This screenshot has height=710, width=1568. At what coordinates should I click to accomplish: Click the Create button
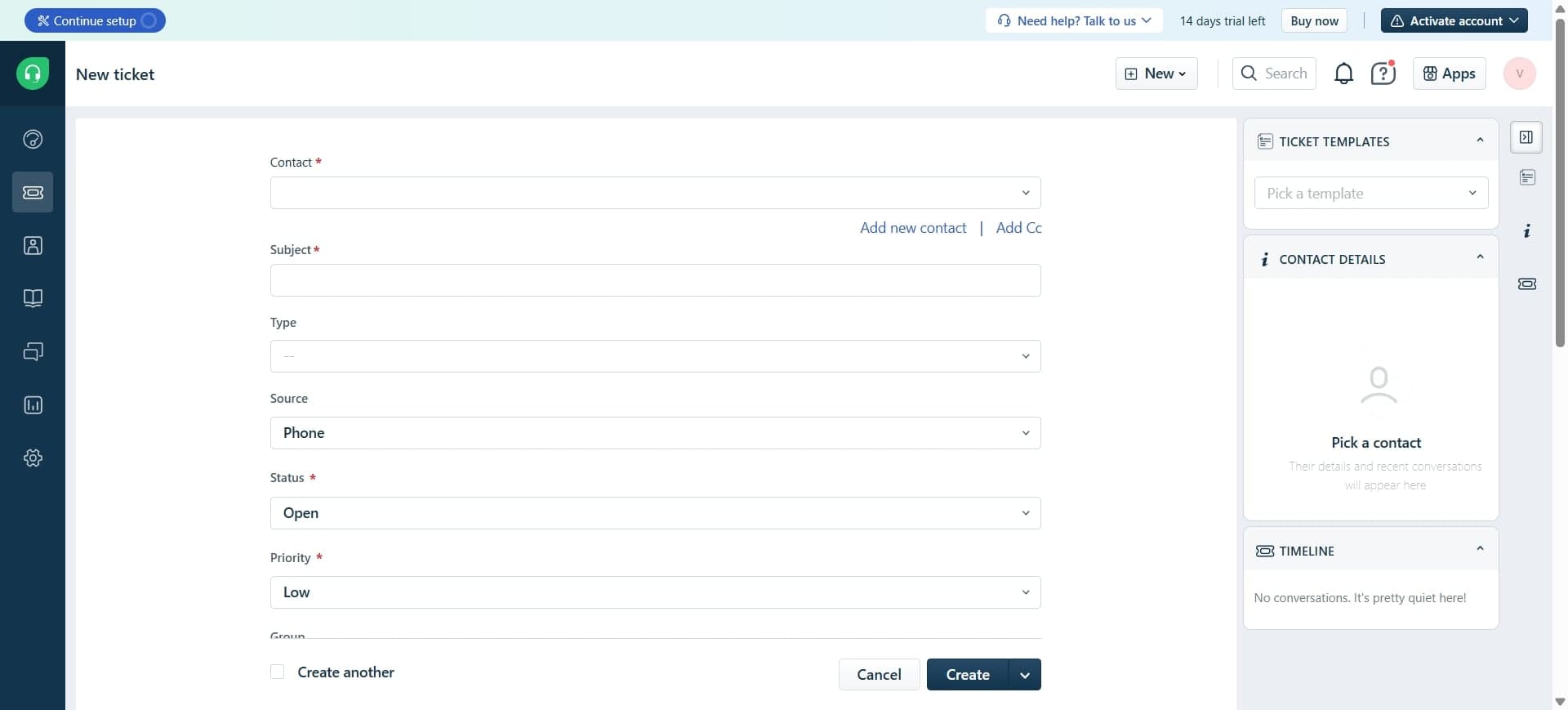[968, 675]
